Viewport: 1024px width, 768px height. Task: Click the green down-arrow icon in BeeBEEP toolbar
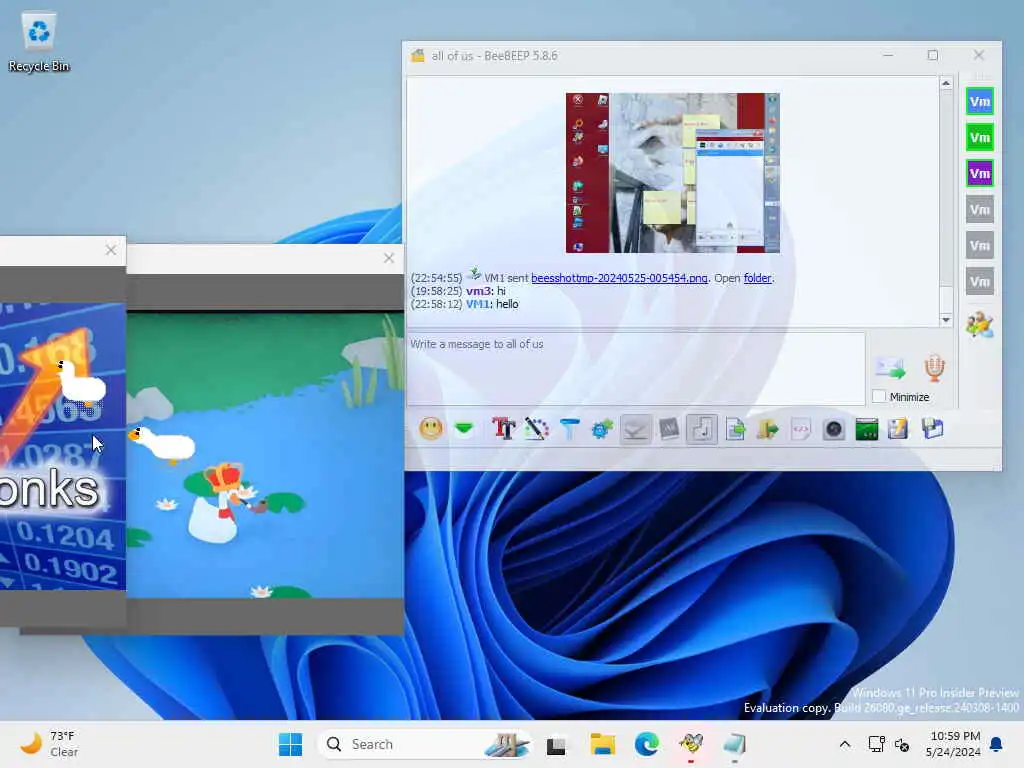click(x=464, y=429)
